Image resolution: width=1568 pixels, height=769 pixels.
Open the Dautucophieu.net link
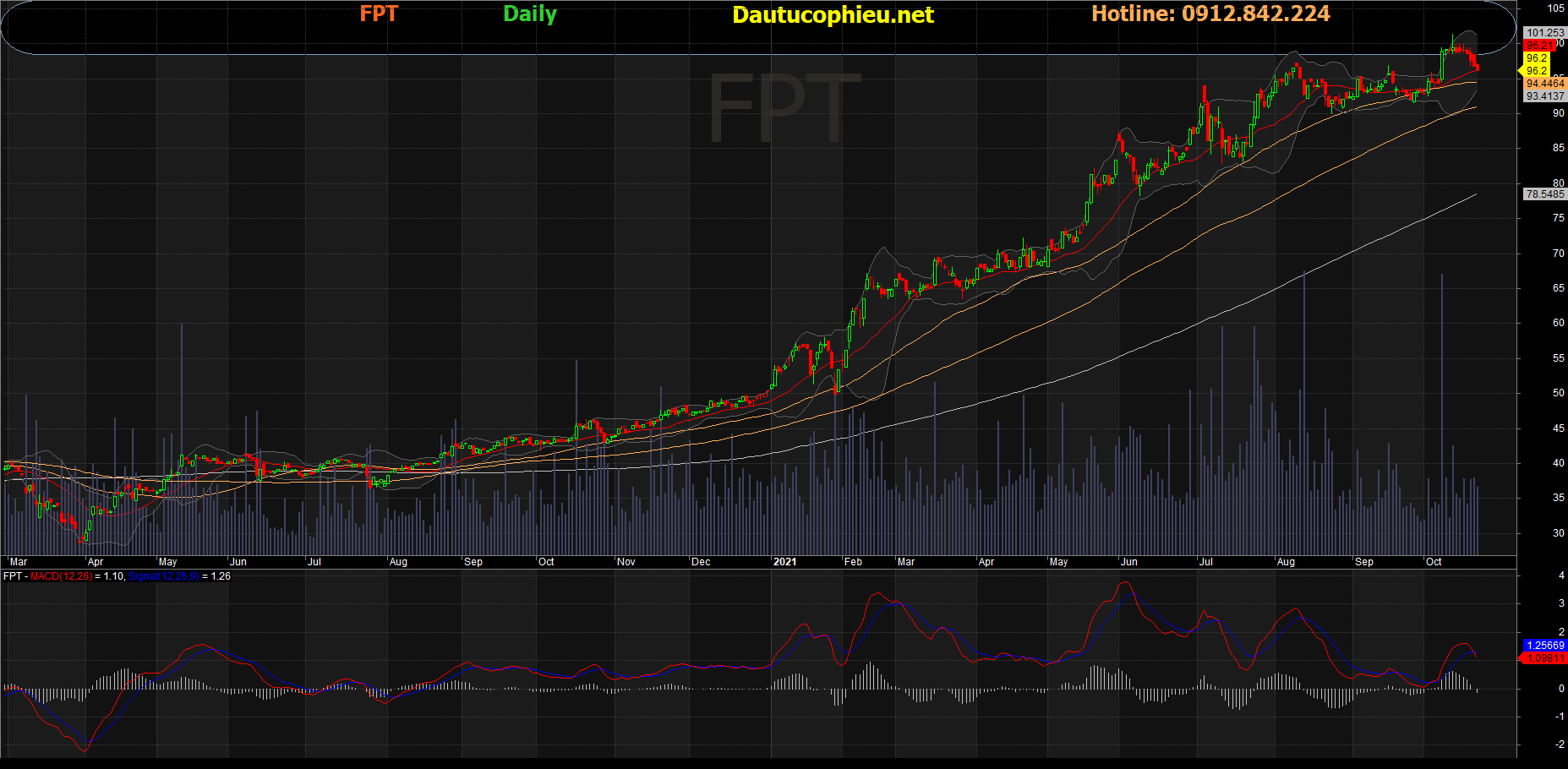click(x=833, y=15)
